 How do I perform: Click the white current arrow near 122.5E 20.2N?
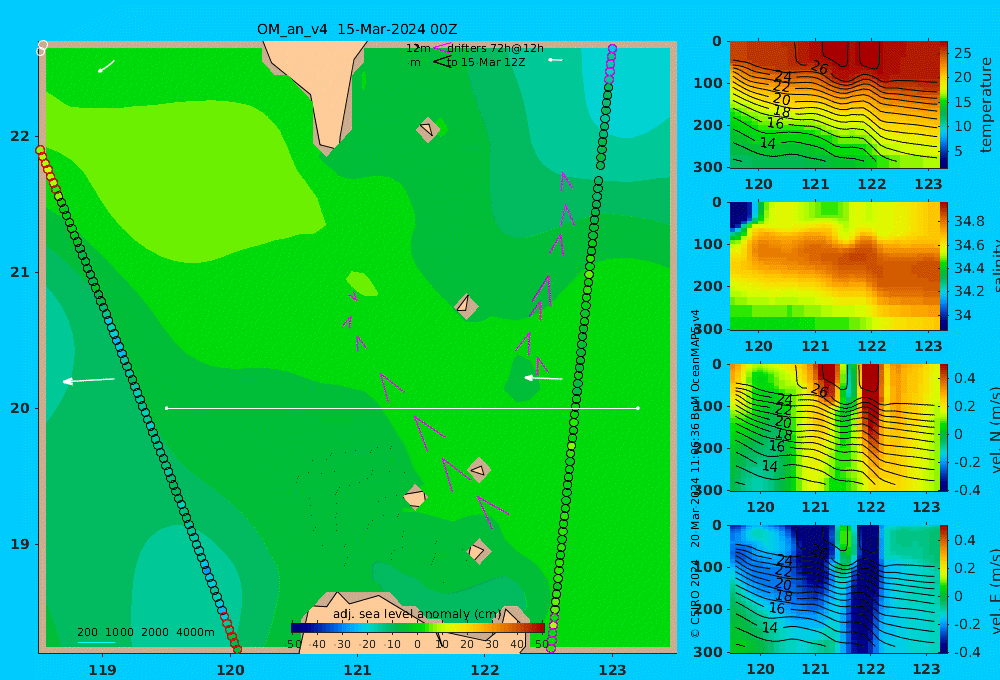[543, 378]
